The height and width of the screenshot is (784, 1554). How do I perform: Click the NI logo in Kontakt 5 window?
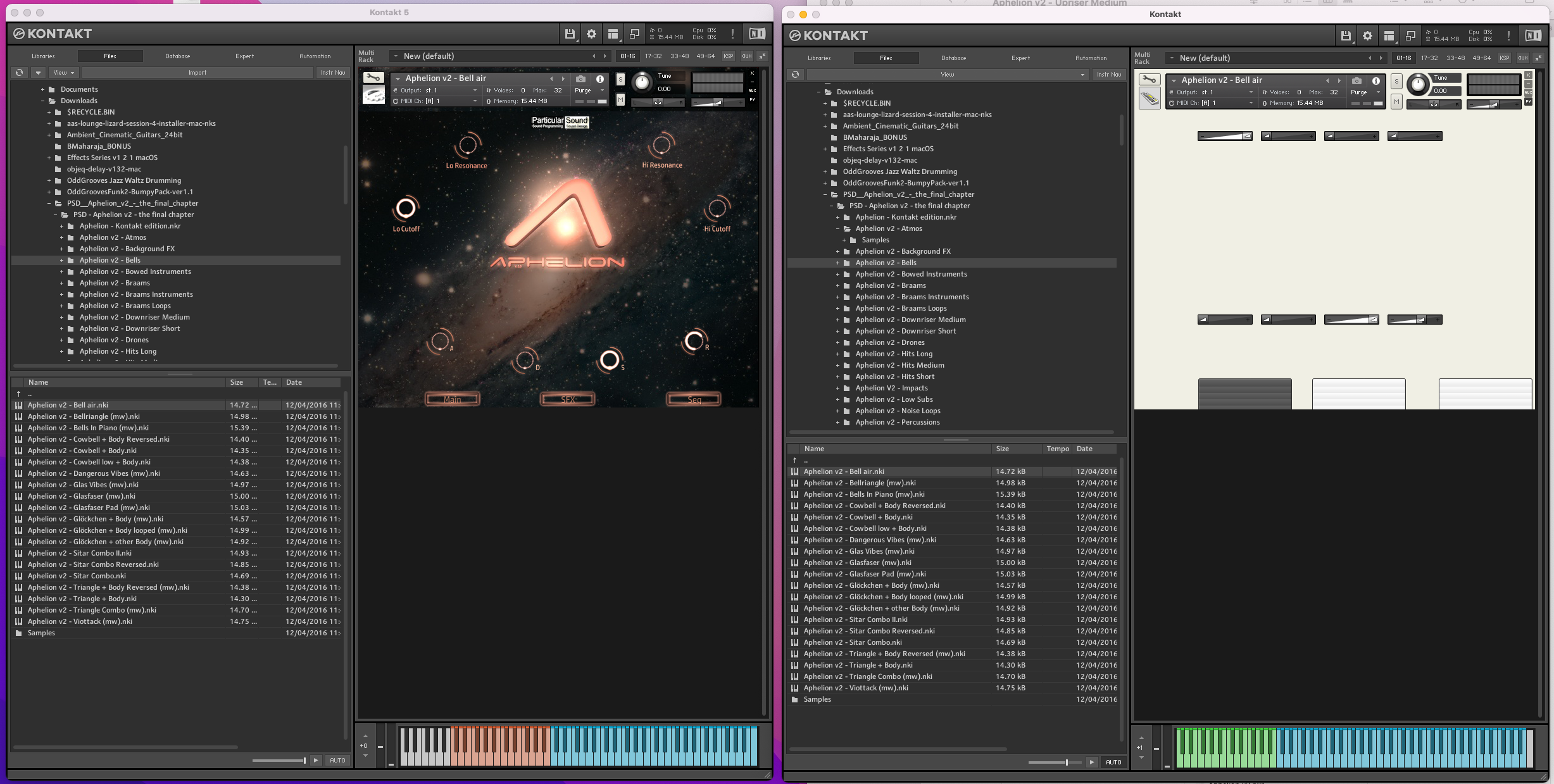[x=757, y=34]
